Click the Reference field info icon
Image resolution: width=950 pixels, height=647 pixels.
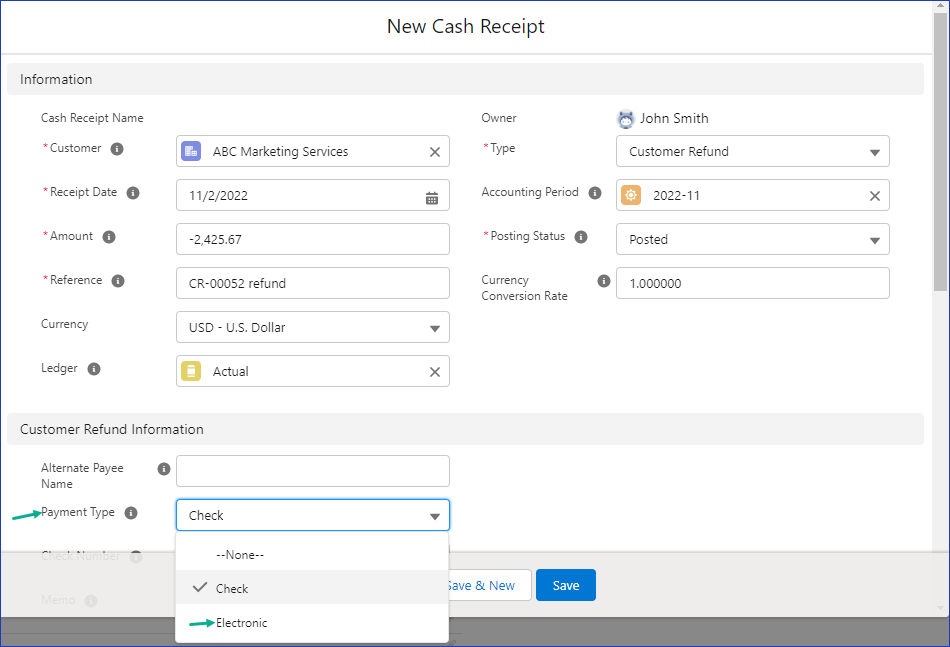(118, 281)
